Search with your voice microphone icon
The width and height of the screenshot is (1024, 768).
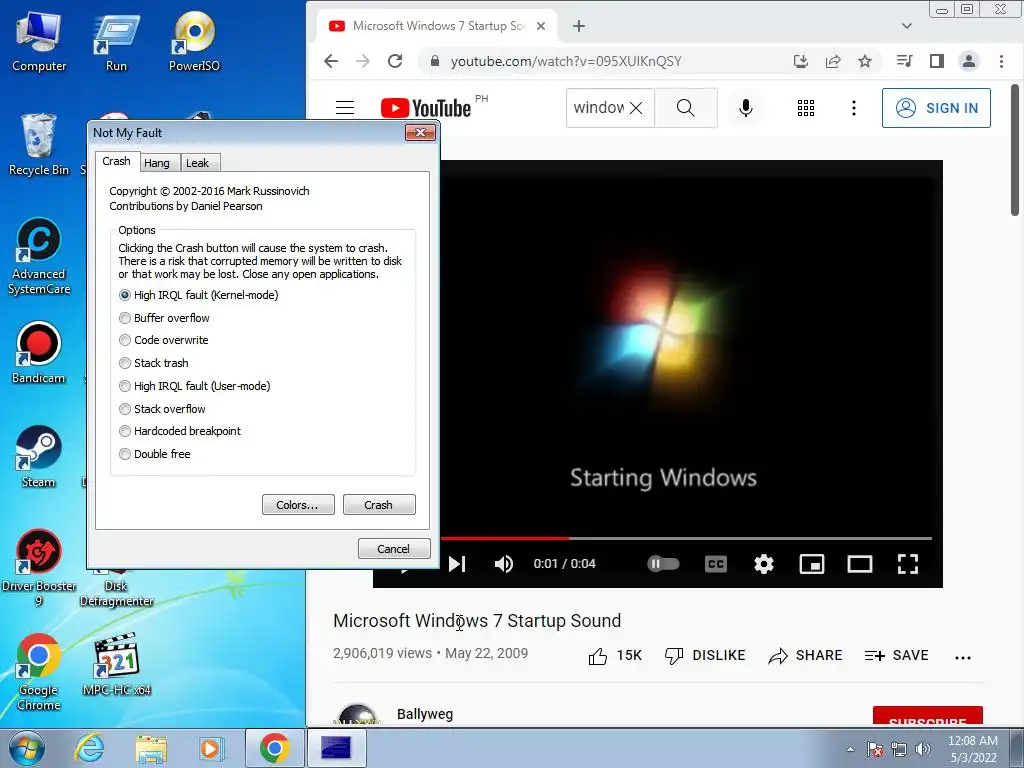click(745, 108)
